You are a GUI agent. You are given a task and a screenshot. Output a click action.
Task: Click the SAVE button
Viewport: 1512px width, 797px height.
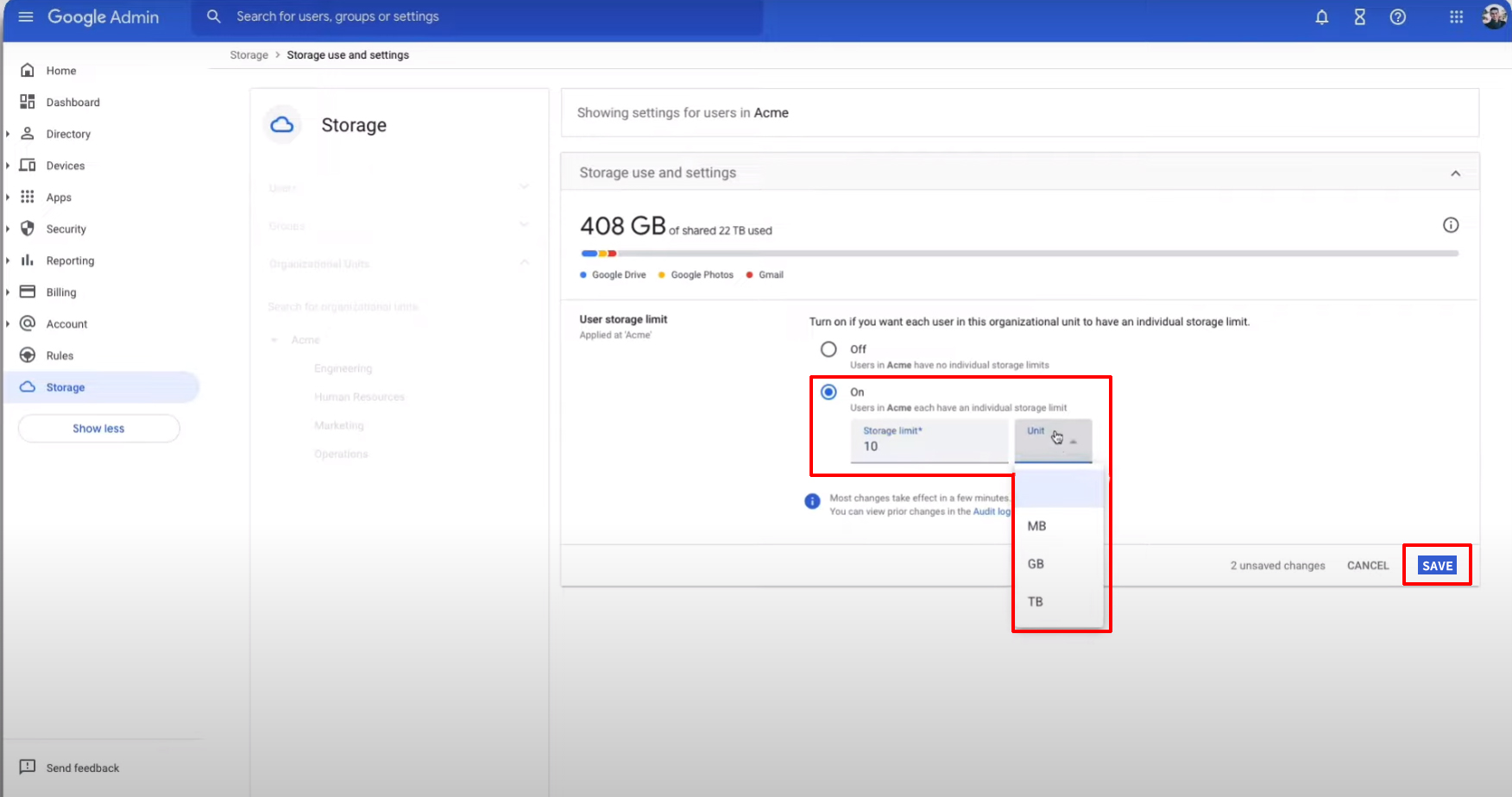(1437, 566)
